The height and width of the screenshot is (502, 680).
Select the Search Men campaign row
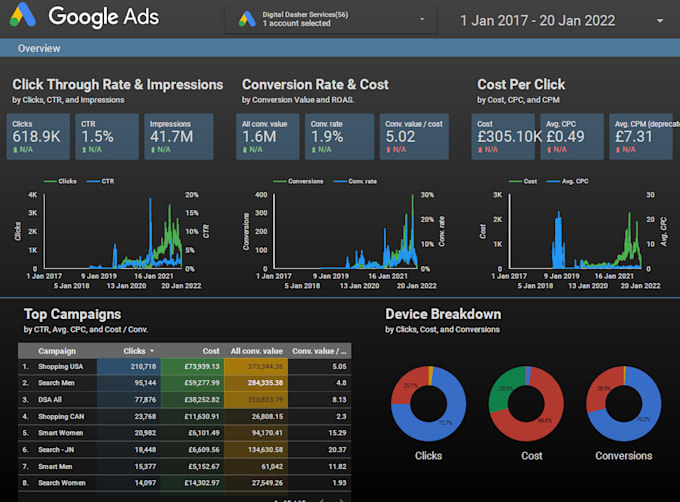pos(185,383)
